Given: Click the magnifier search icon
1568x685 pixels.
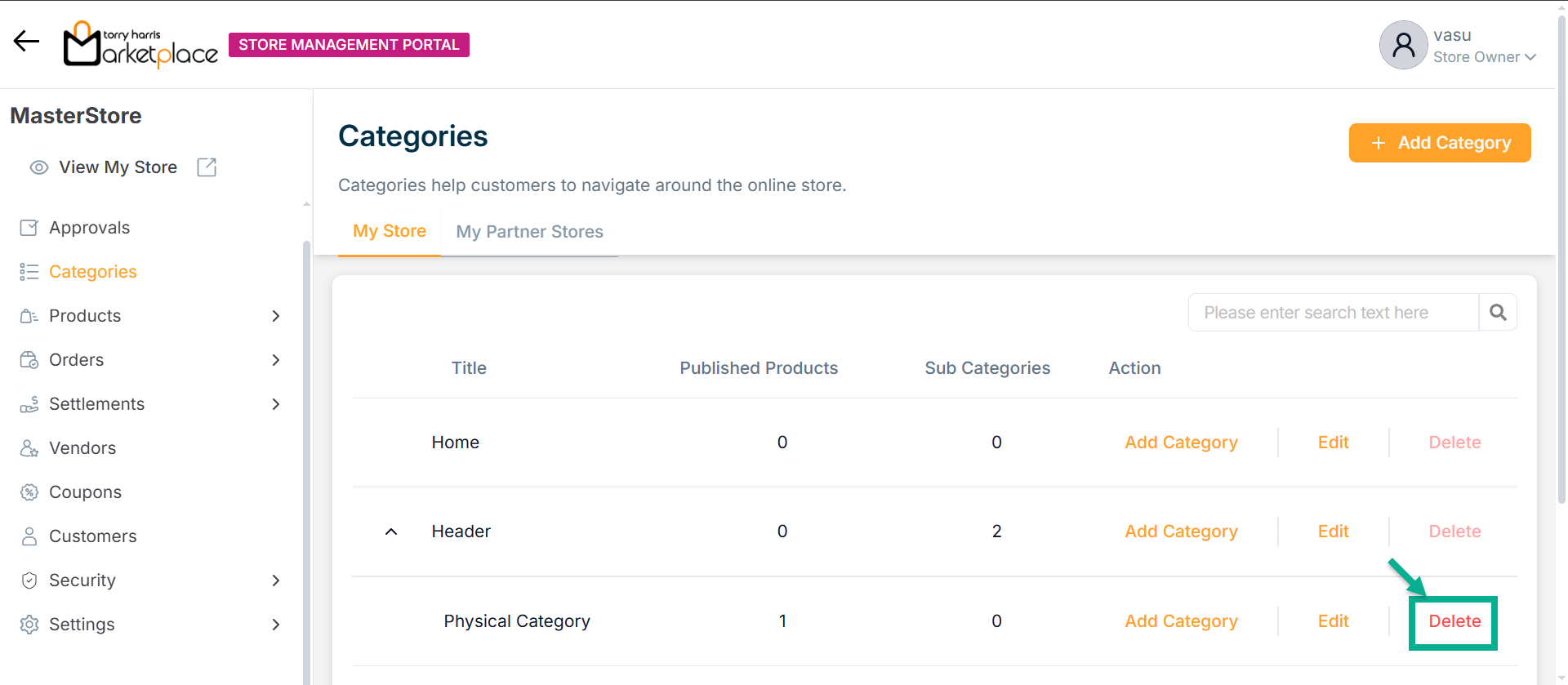Looking at the screenshot, I should coord(1498,313).
